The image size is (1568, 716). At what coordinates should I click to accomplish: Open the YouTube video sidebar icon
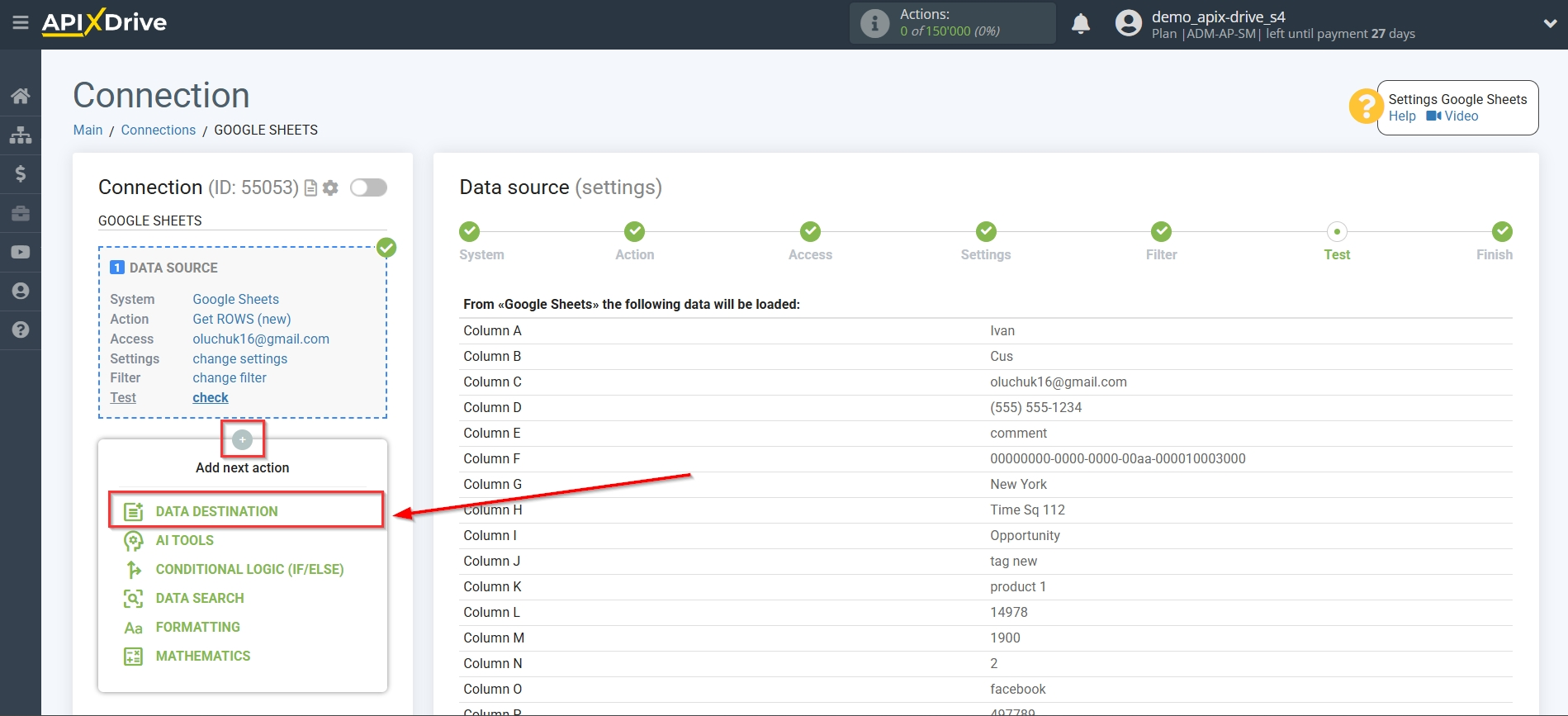pyautogui.click(x=21, y=252)
